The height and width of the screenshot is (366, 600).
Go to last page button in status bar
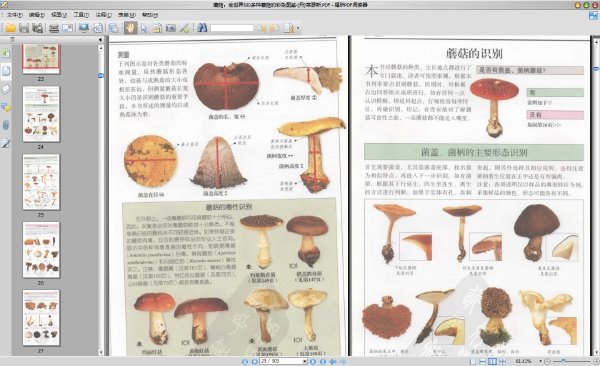[323, 361]
